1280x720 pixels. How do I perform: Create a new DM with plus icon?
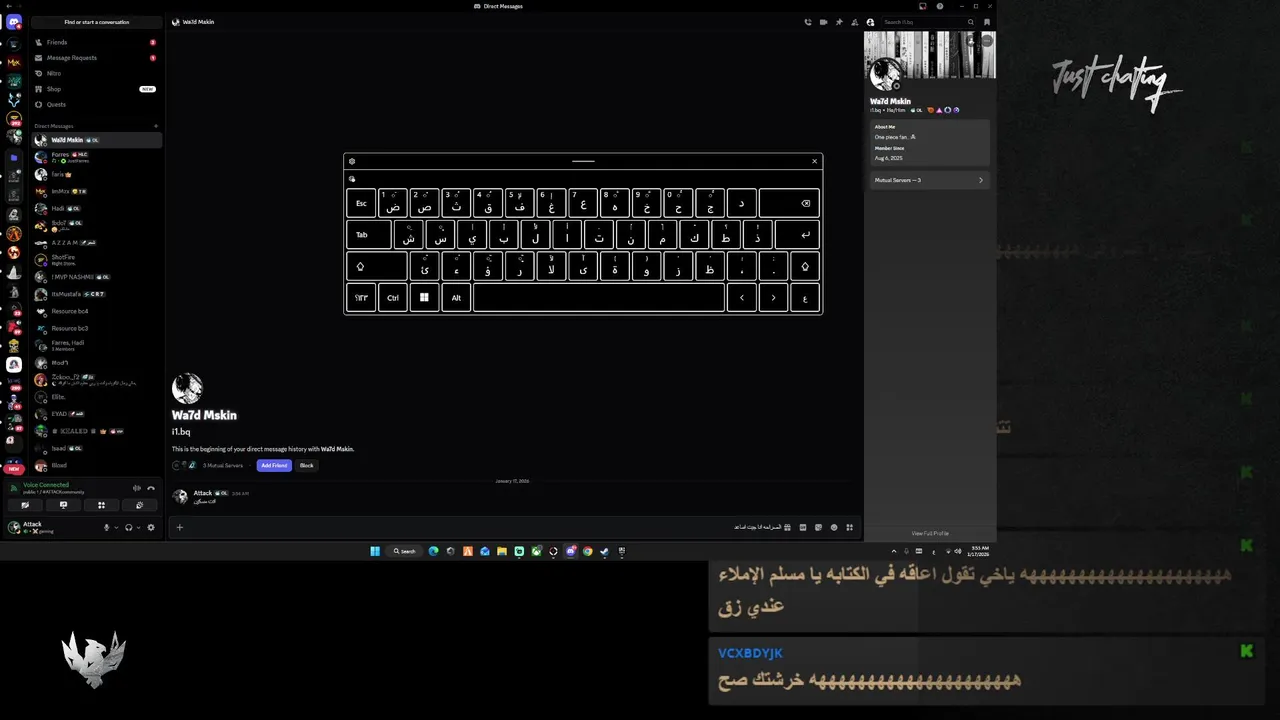[156, 126]
